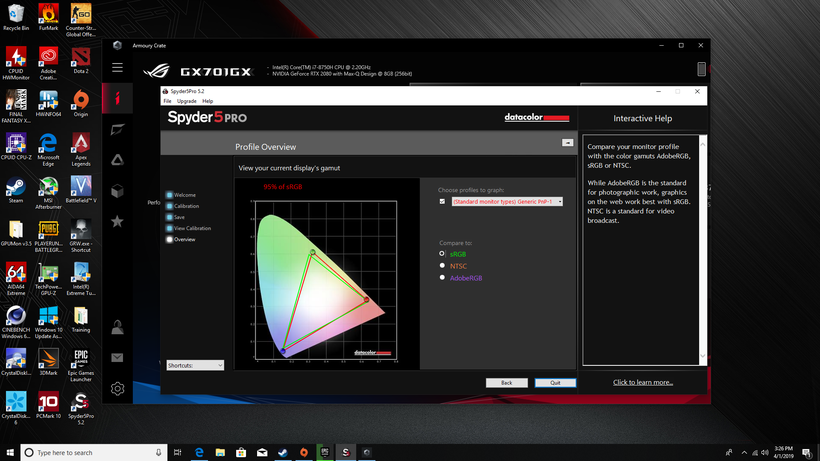Open the Armoury Crate favorites star icon
Image resolution: width=820 pixels, height=461 pixels.
(x=117, y=221)
